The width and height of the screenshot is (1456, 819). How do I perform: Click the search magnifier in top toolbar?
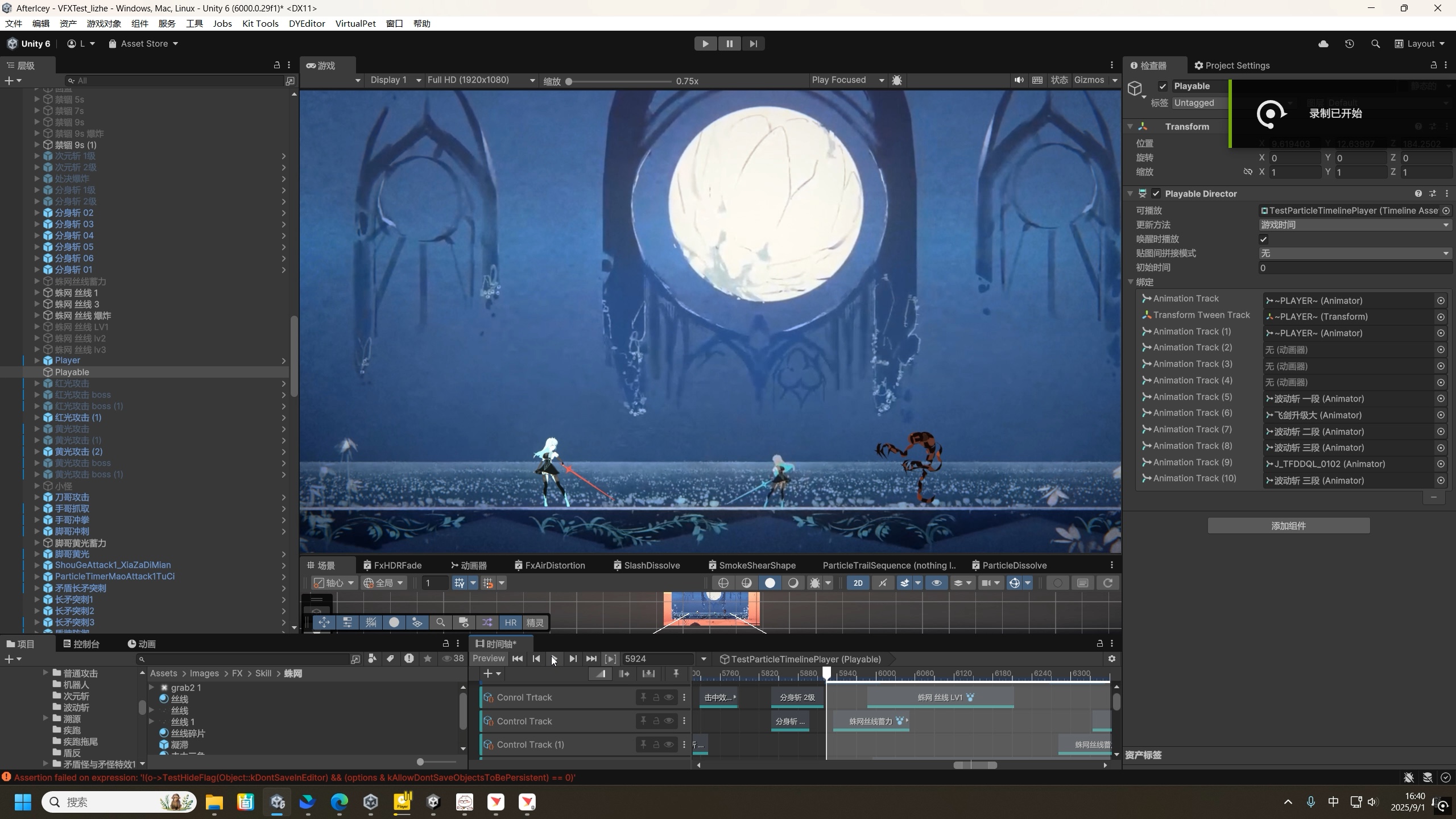1375,44
